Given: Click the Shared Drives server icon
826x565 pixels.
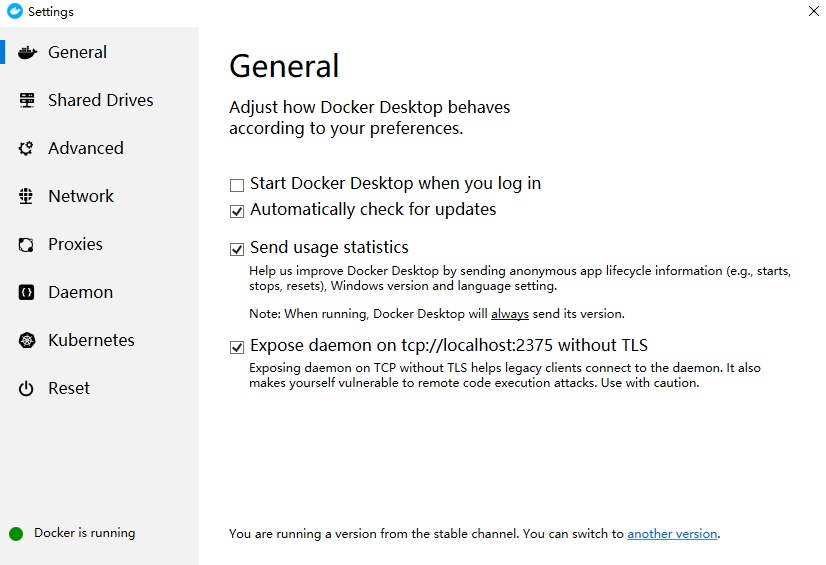Looking at the screenshot, I should pos(26,100).
